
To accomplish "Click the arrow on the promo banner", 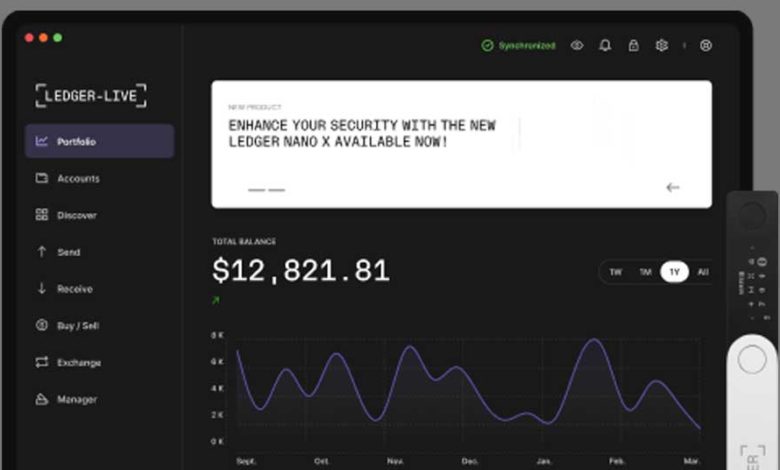I will coord(673,187).
